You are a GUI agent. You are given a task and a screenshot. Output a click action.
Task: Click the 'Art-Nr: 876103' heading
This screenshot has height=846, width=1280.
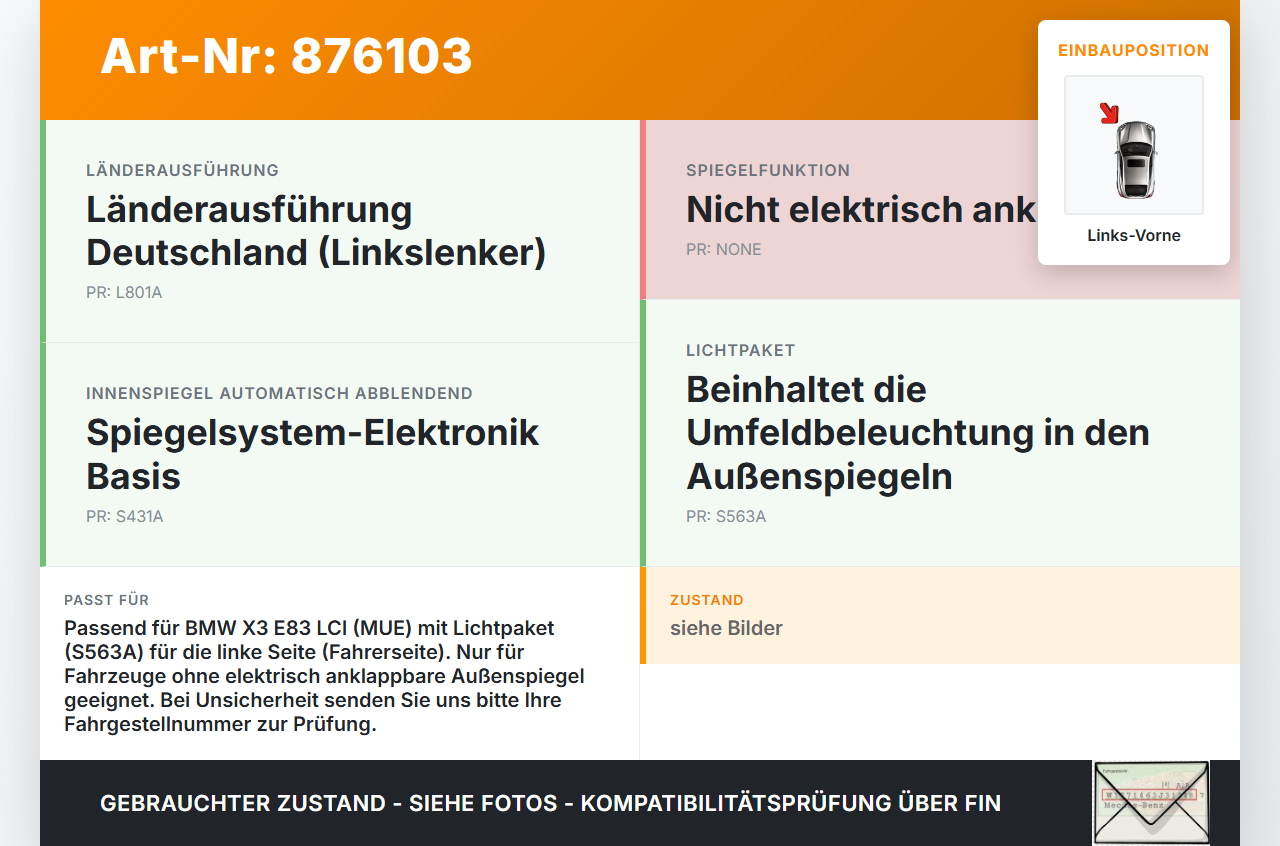(x=286, y=56)
